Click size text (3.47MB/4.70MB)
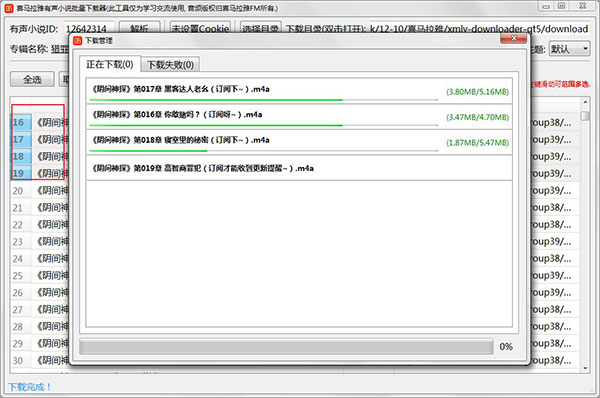 click(477, 117)
